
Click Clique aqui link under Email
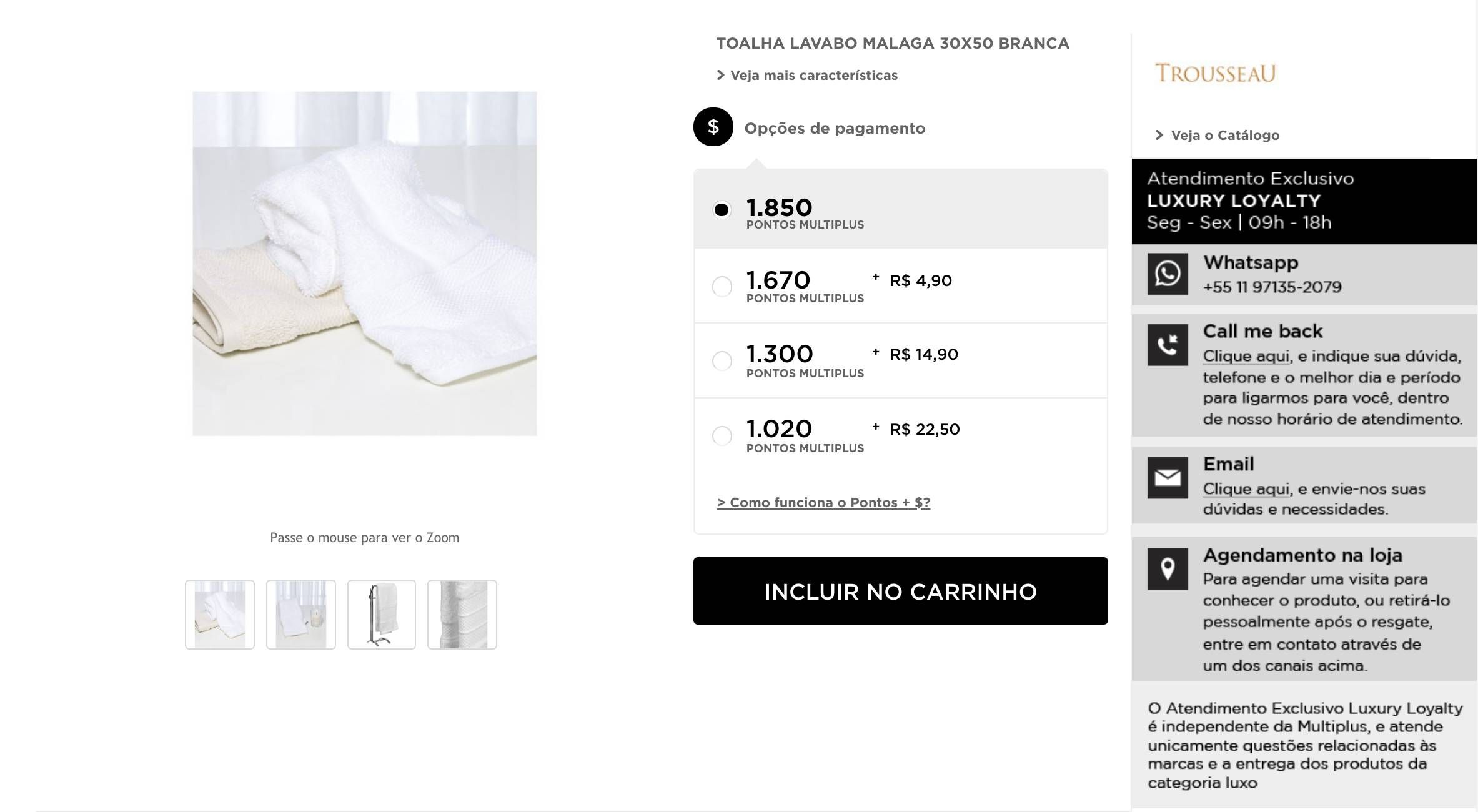[x=1246, y=489]
